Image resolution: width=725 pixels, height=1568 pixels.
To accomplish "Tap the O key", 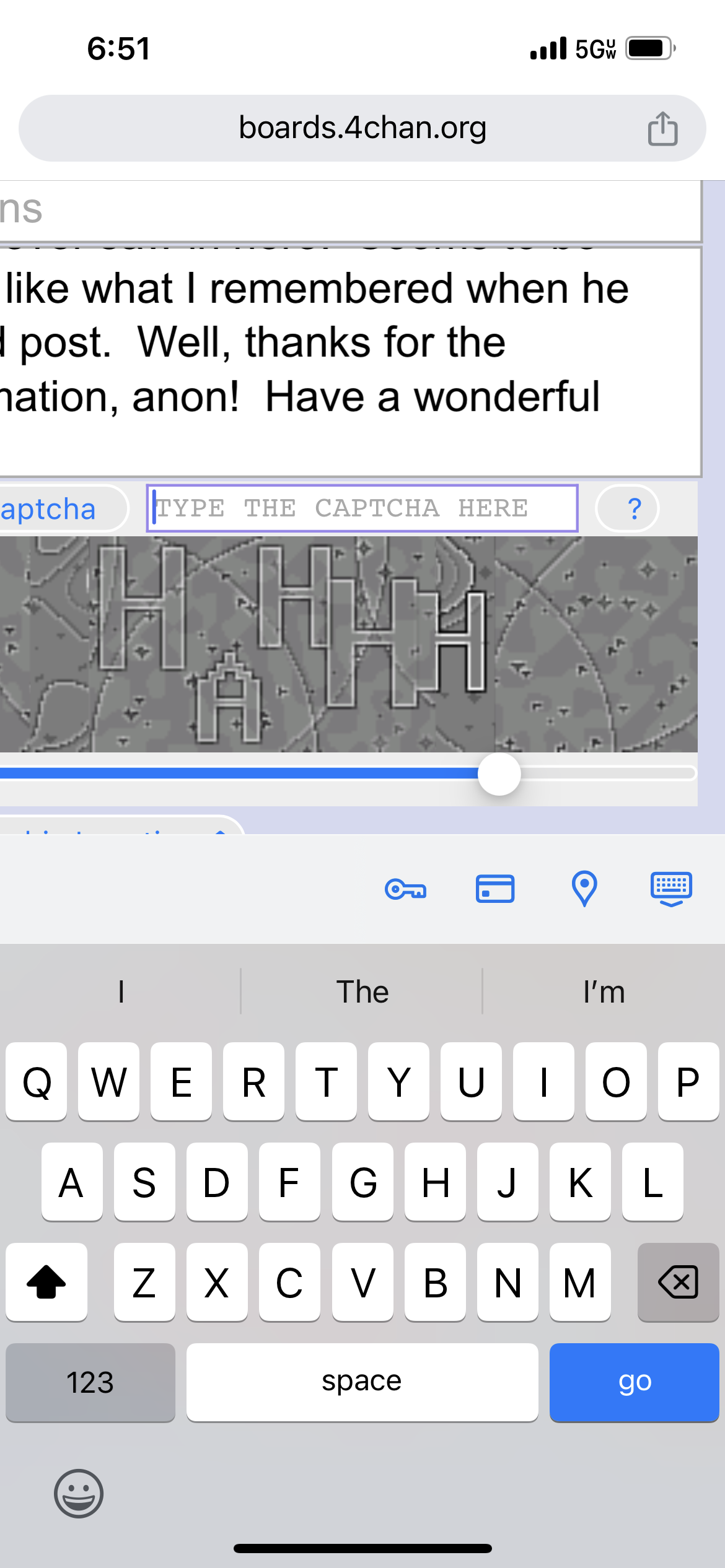I will (617, 1081).
